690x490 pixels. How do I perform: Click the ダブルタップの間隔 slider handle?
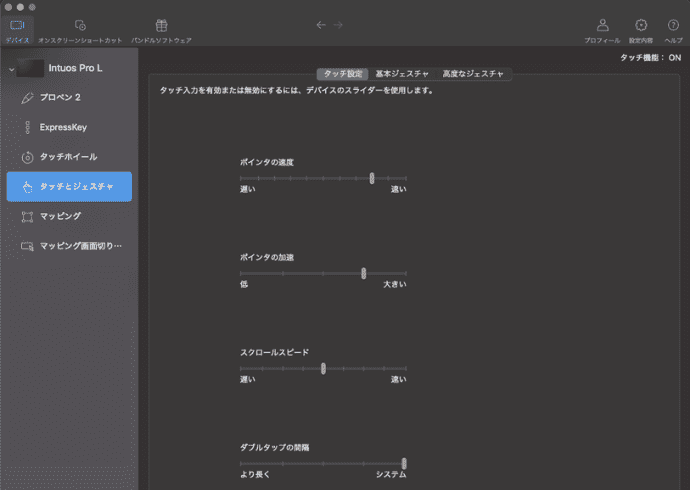click(404, 463)
